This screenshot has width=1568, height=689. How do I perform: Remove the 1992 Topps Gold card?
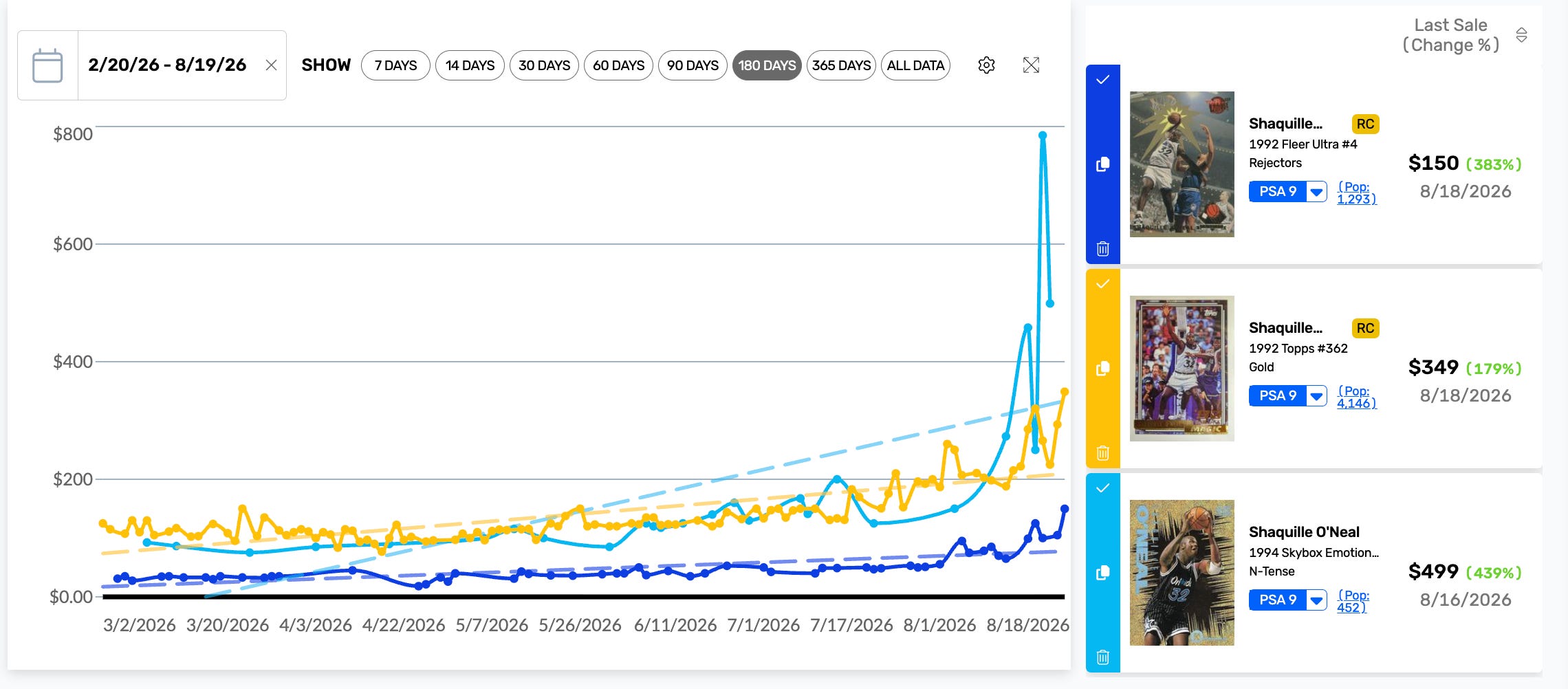coord(1102,452)
